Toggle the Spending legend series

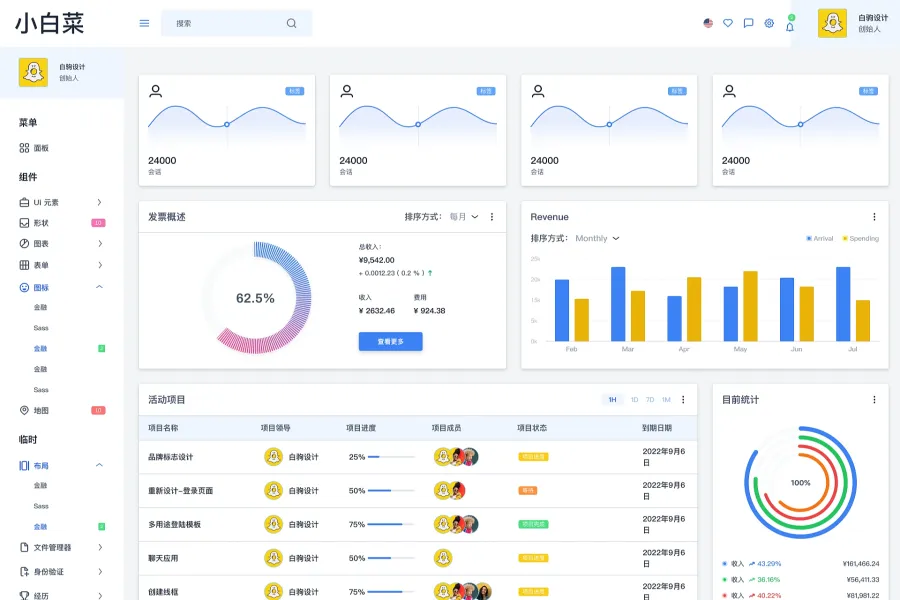tap(860, 238)
